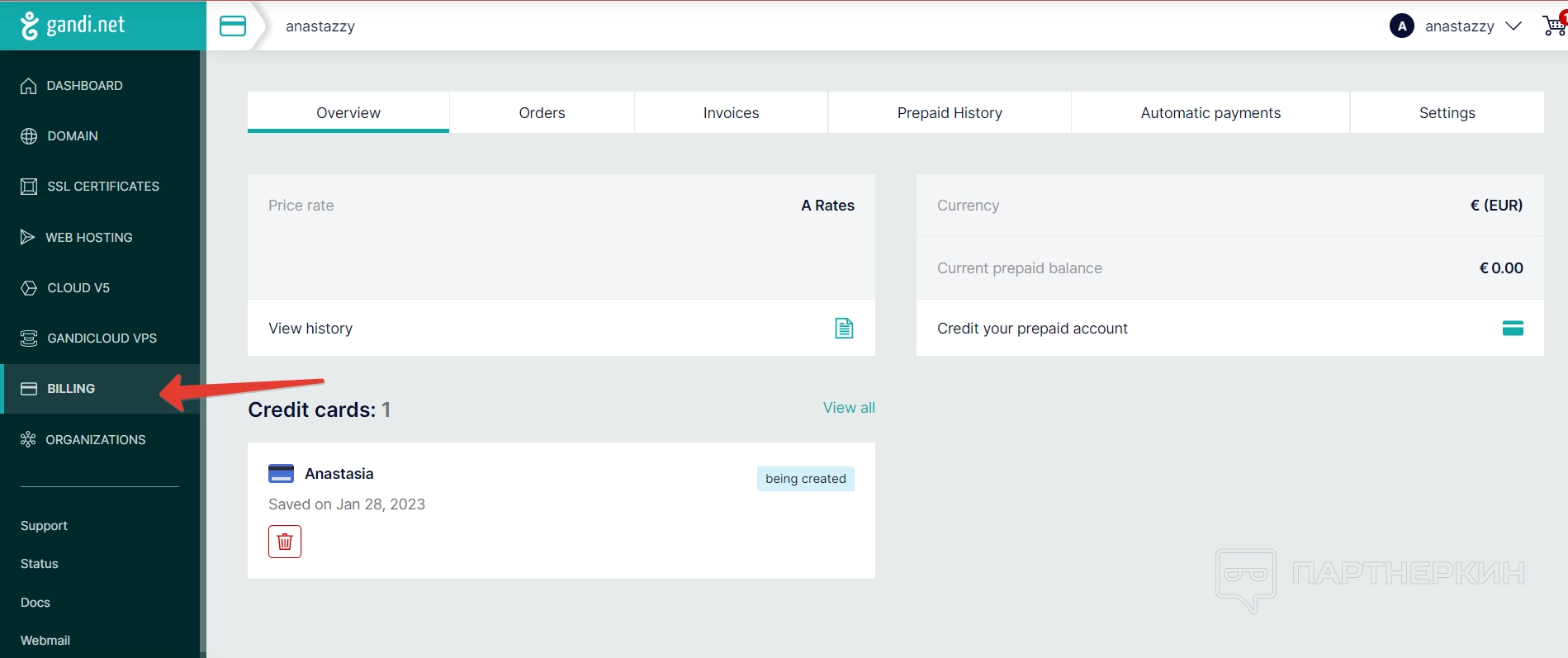The height and width of the screenshot is (658, 1568).
Task: Click the View history document icon
Action: point(844,329)
